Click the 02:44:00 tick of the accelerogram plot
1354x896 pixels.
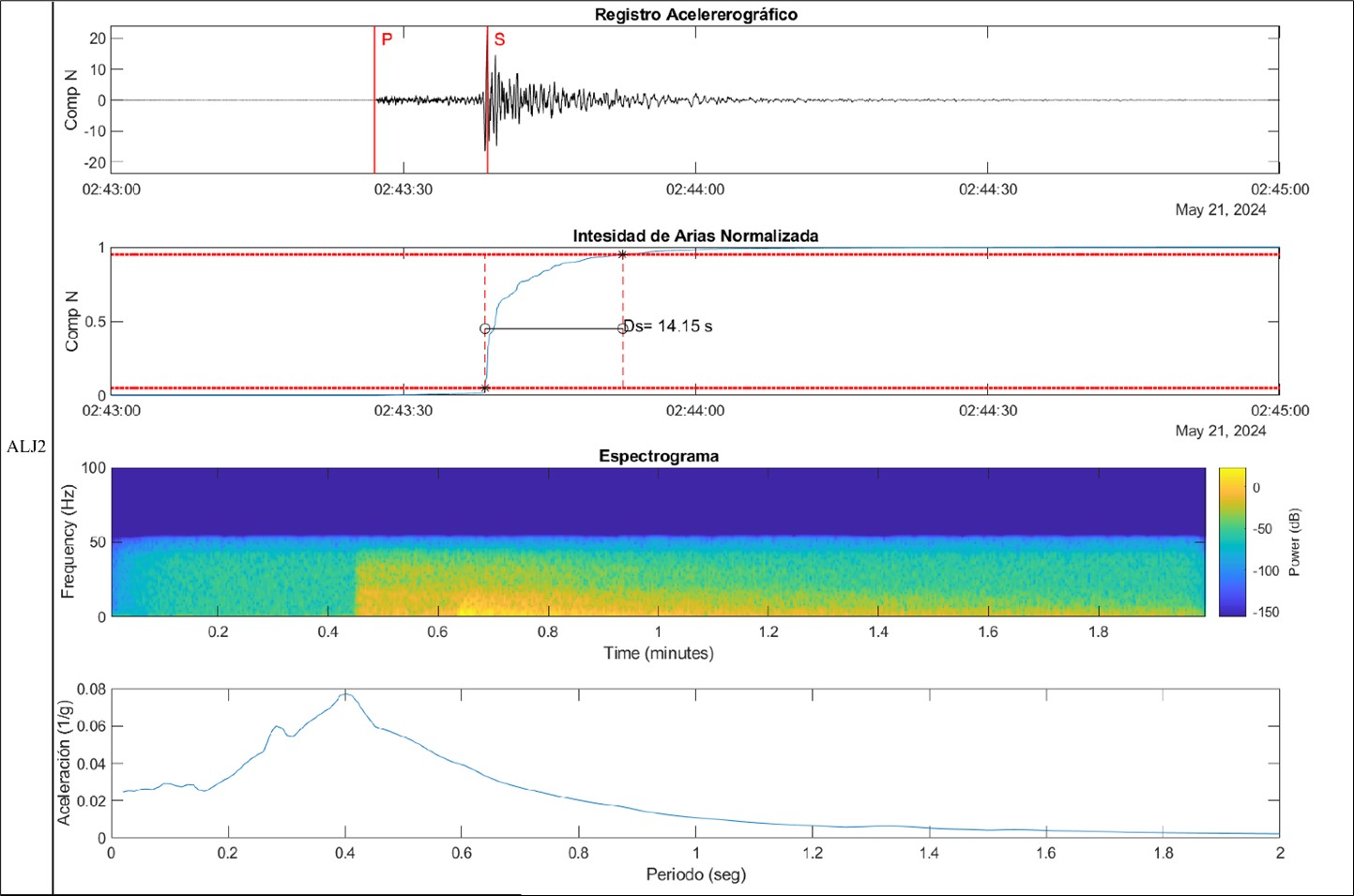click(x=695, y=190)
